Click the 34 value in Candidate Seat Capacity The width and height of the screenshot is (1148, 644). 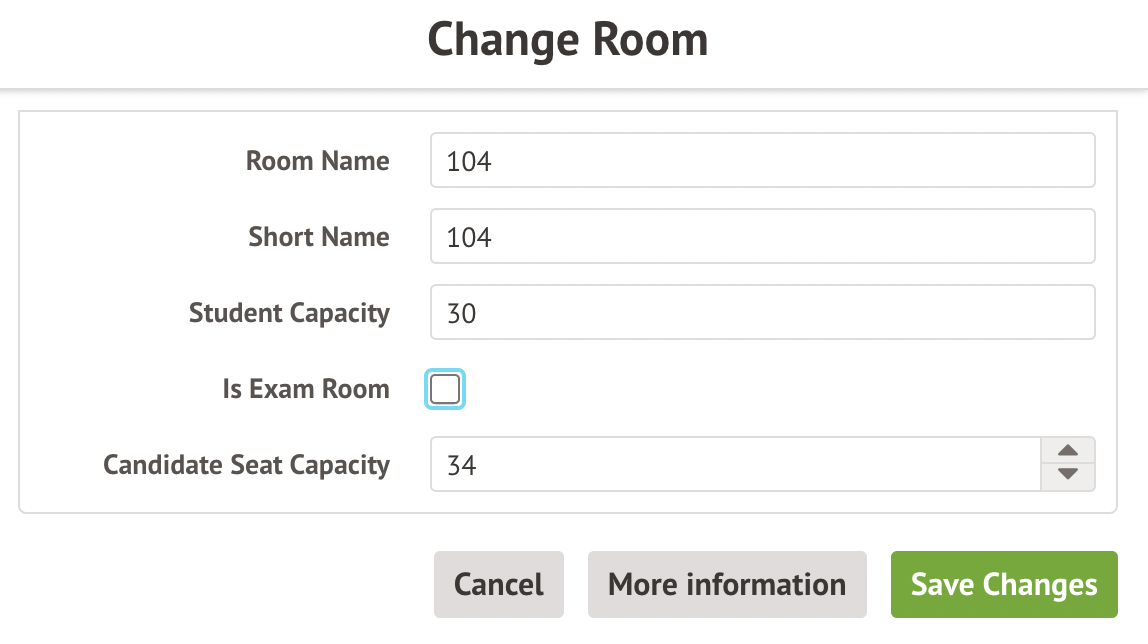(462, 465)
